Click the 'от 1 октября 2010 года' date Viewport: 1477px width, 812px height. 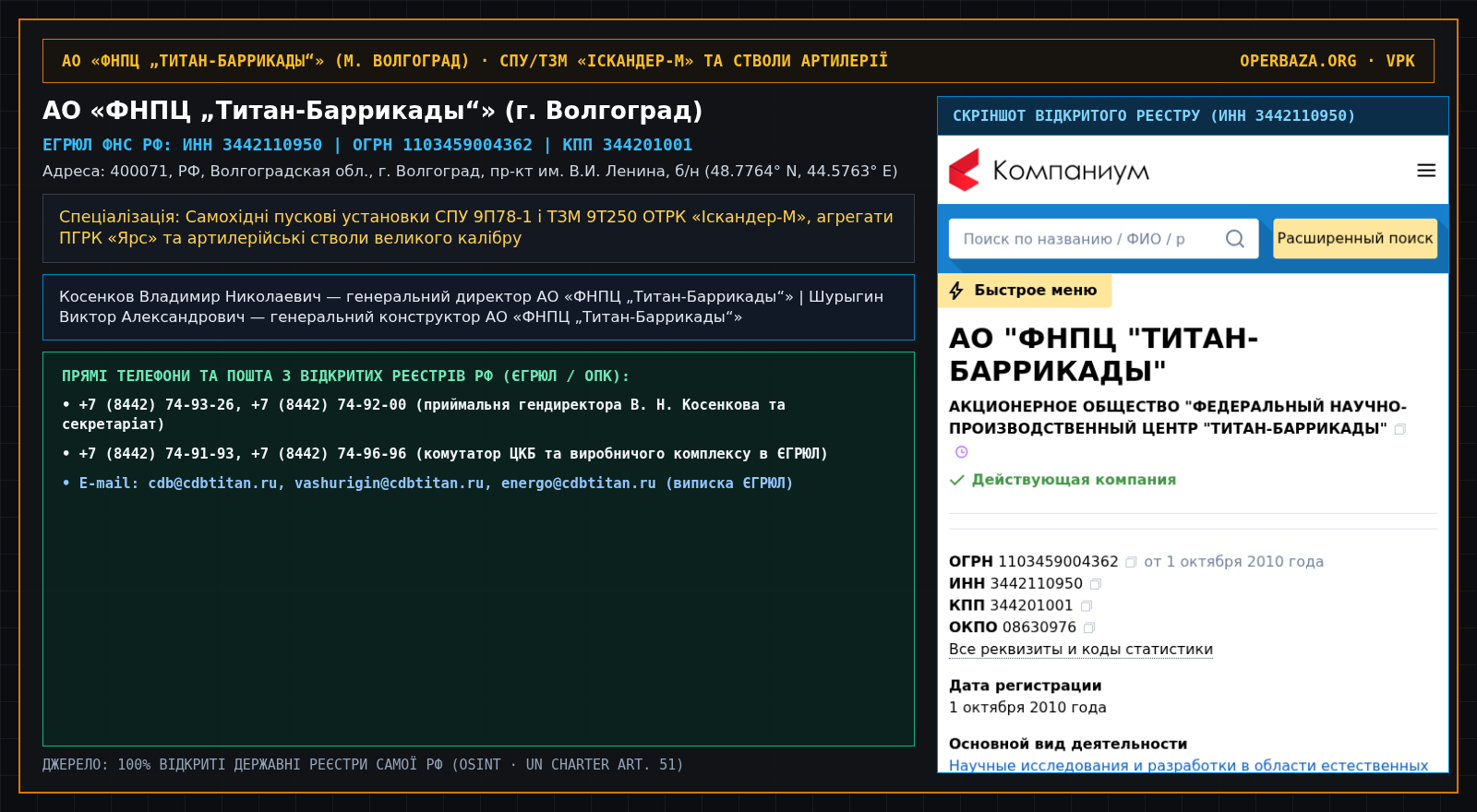pos(1233,562)
